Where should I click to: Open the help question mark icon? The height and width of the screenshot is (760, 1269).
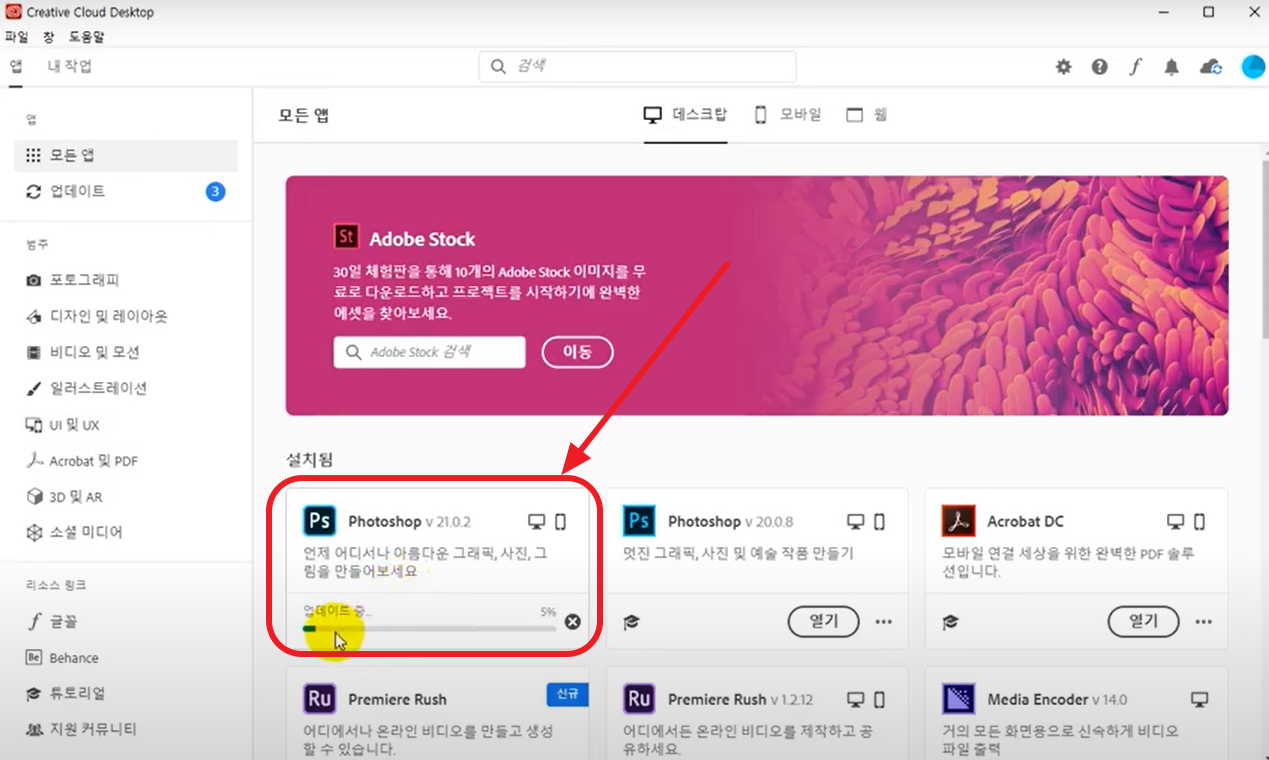[x=1100, y=67]
